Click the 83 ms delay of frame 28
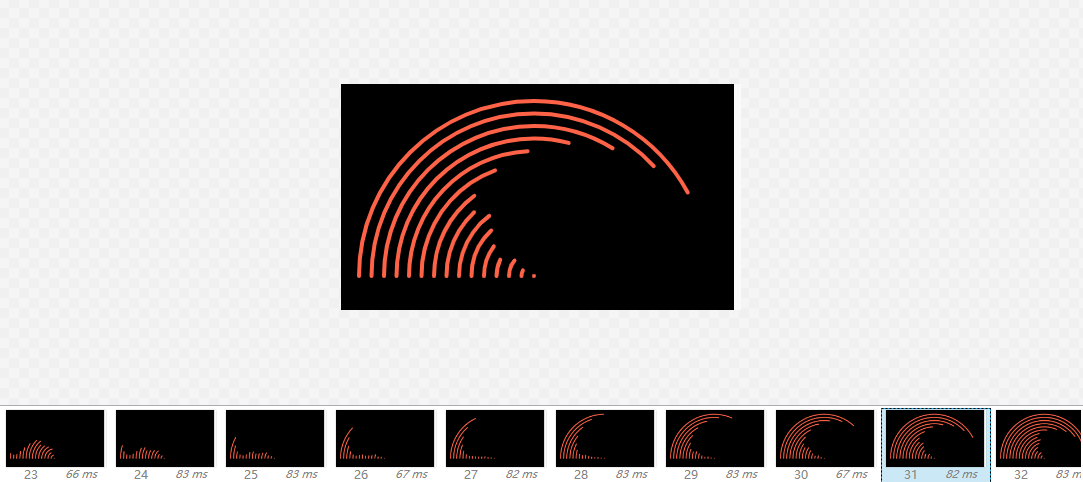1083x482 pixels. tap(631, 475)
